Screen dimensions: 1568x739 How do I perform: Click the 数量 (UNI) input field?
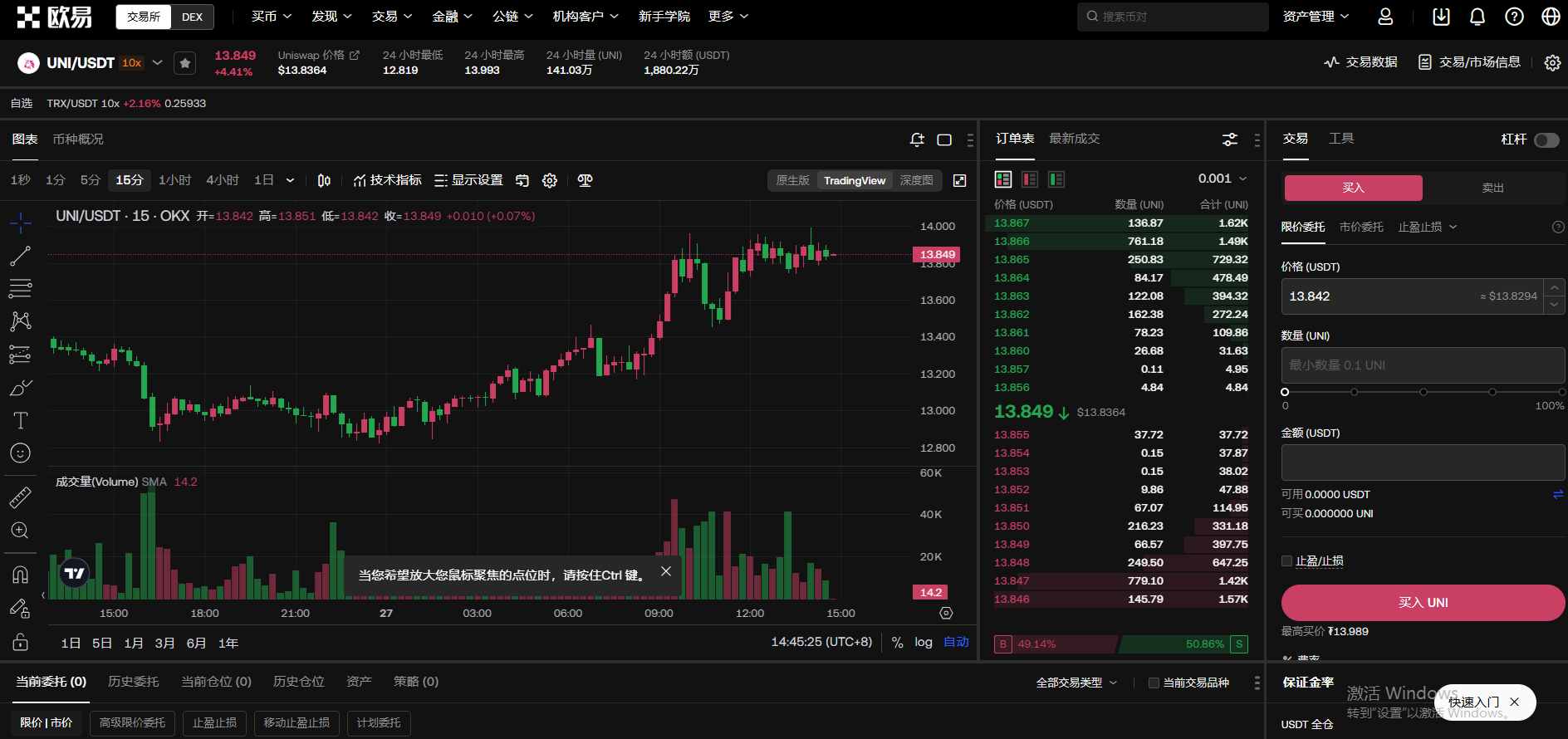[1422, 365]
